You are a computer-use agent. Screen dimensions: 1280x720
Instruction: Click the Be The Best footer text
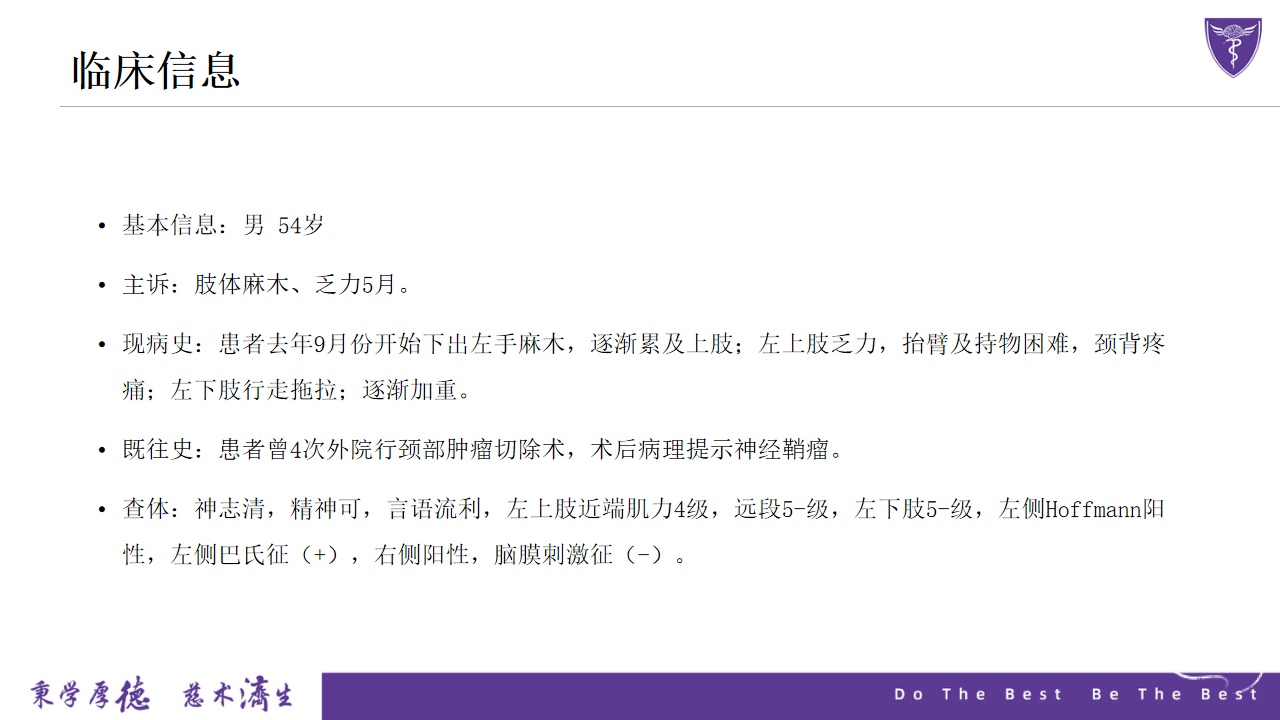[1175, 694]
